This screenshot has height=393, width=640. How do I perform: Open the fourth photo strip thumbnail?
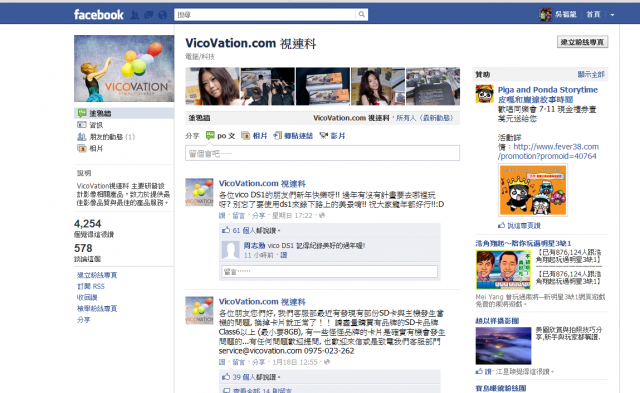point(378,87)
